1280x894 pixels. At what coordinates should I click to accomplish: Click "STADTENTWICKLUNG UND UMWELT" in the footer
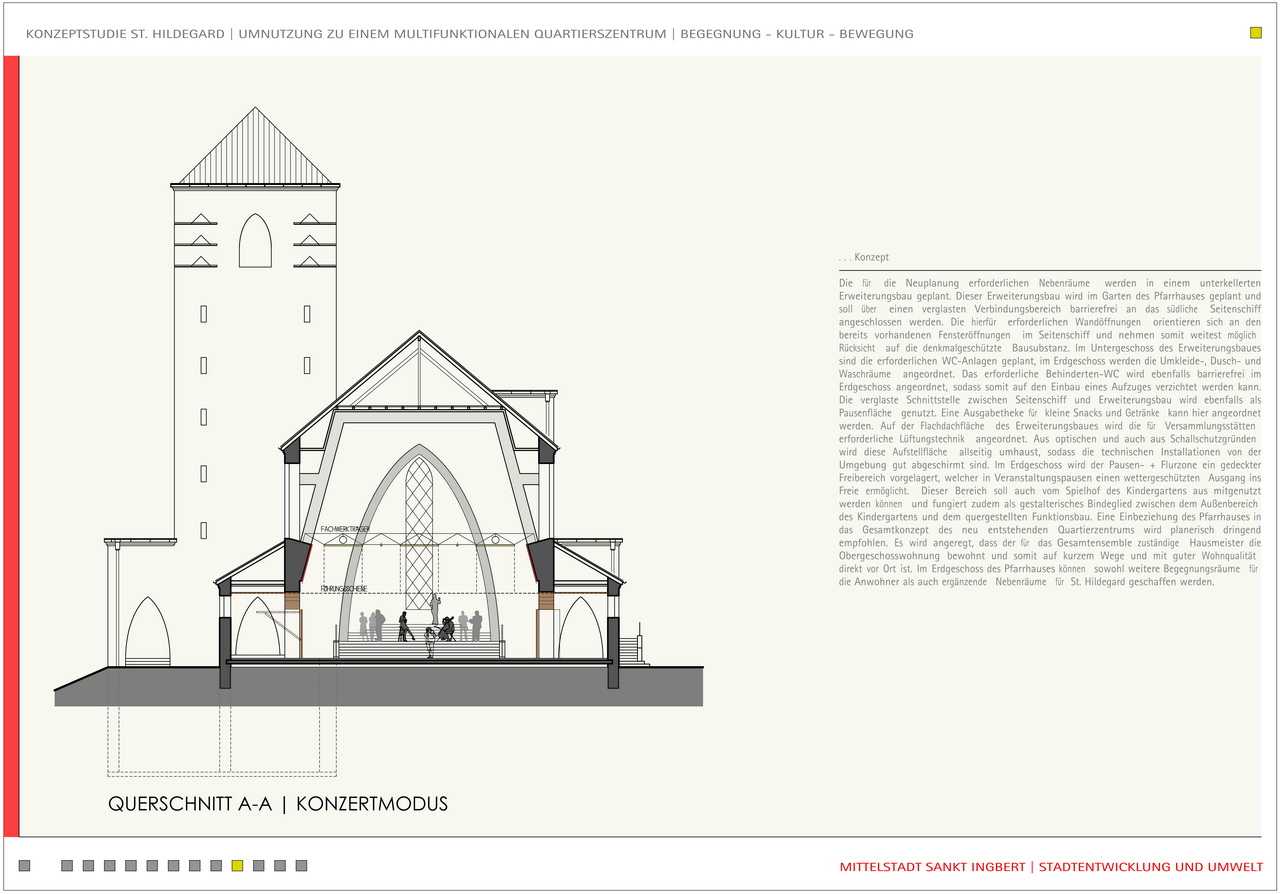[x=1151, y=867]
